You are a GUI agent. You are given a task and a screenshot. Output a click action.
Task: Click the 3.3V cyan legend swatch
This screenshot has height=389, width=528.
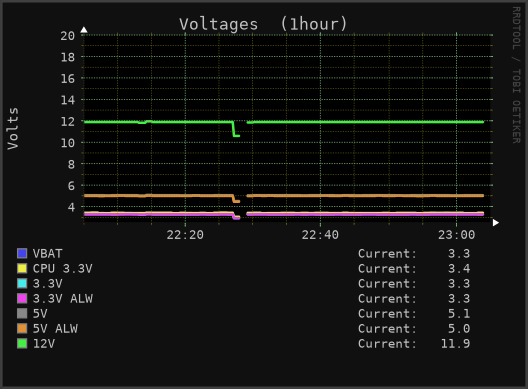(x=22, y=283)
